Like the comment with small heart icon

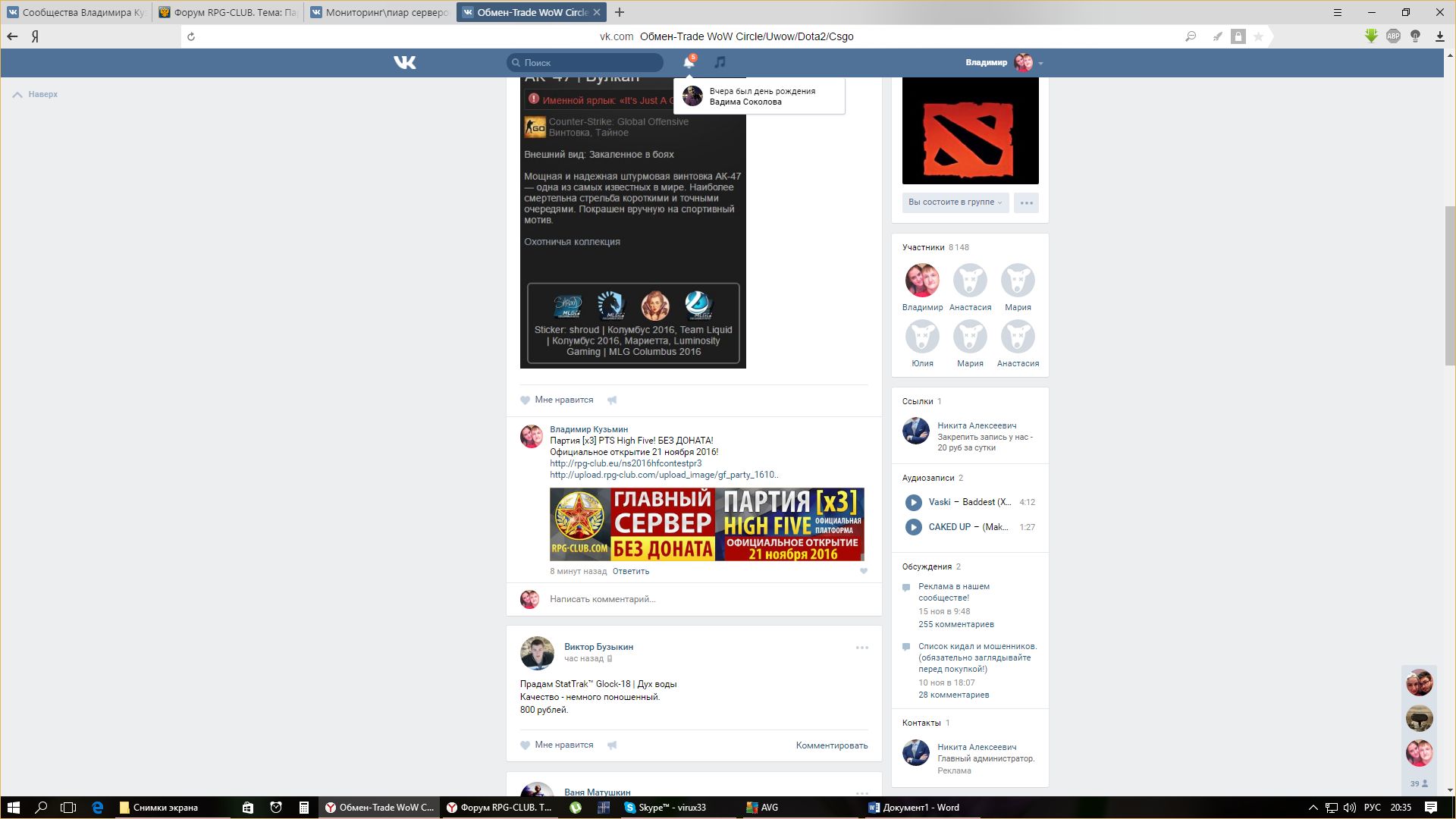pos(863,571)
